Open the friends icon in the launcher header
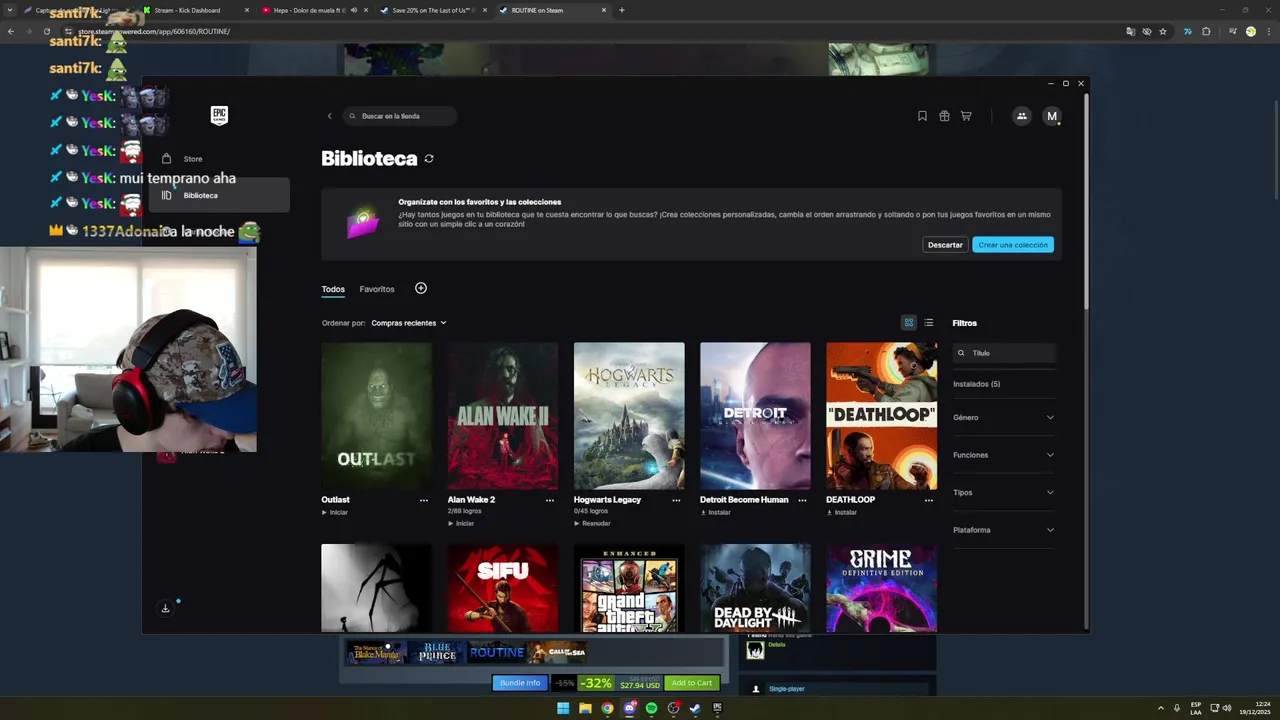The image size is (1280, 720). click(x=1021, y=116)
